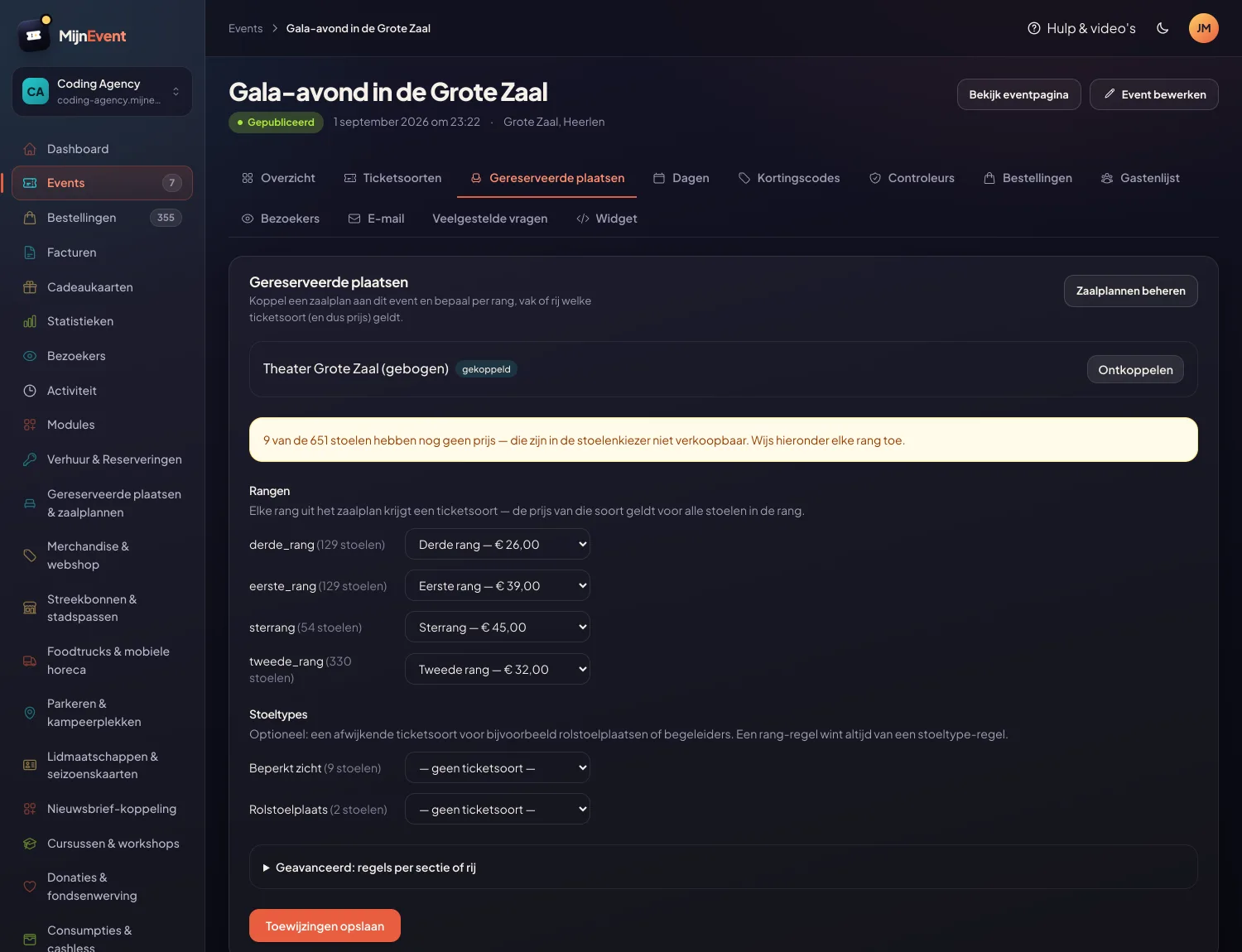Open the sterrang ticket type dropdown
Image resolution: width=1242 pixels, height=952 pixels.
498,627
